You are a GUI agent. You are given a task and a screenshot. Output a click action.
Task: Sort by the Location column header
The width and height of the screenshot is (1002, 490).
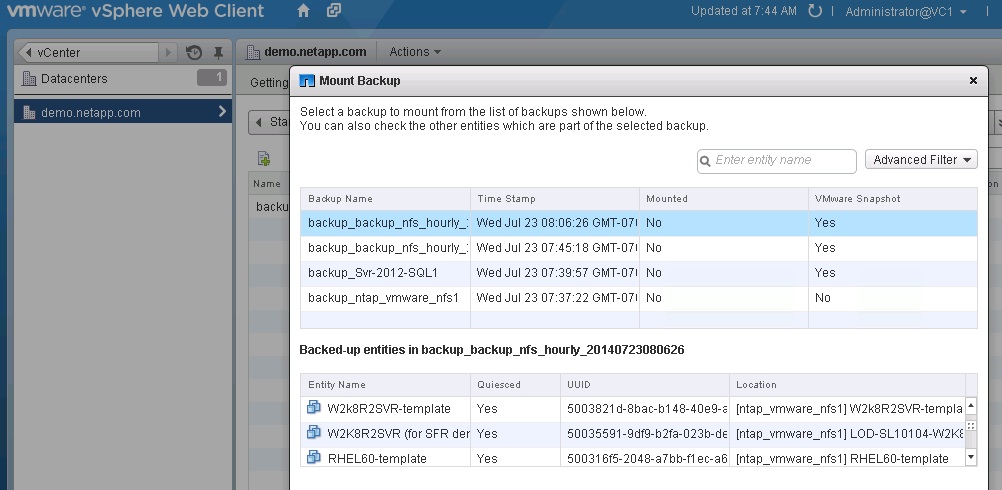tap(847, 385)
